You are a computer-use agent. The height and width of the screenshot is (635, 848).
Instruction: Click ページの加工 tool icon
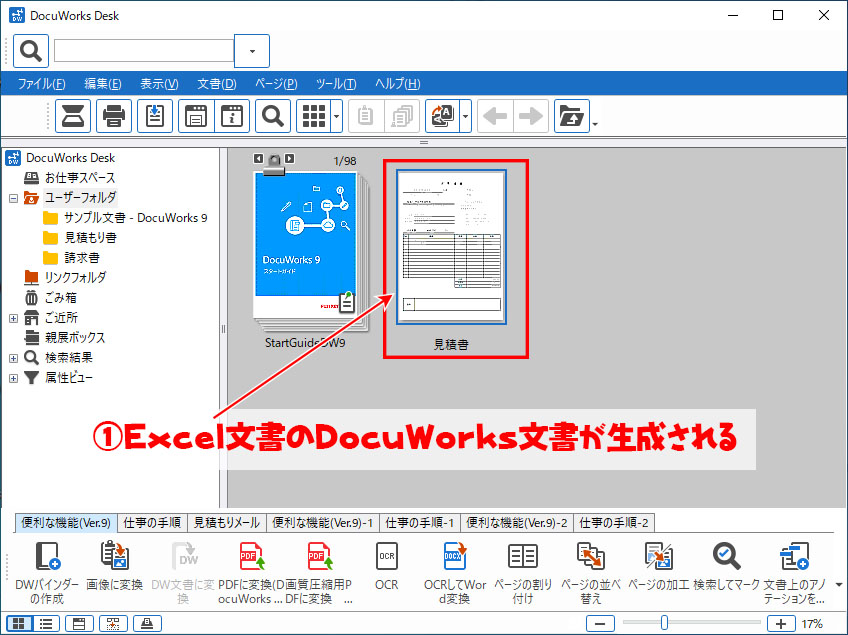pyautogui.click(x=658, y=556)
